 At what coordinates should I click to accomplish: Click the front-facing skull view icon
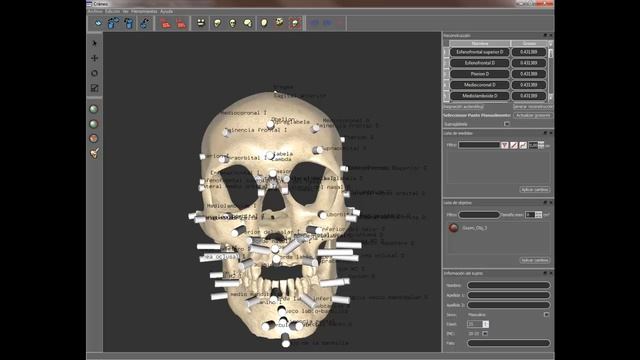coord(233,23)
